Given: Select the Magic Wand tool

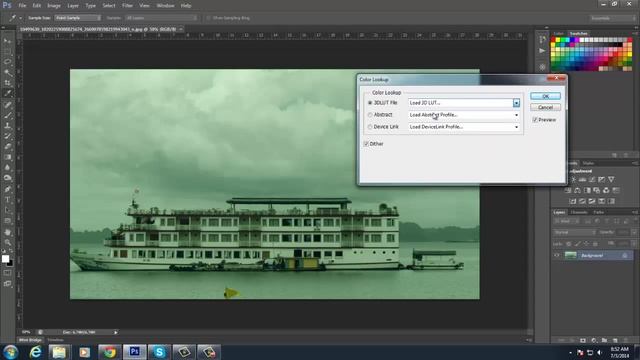Looking at the screenshot, I should tap(7, 73).
